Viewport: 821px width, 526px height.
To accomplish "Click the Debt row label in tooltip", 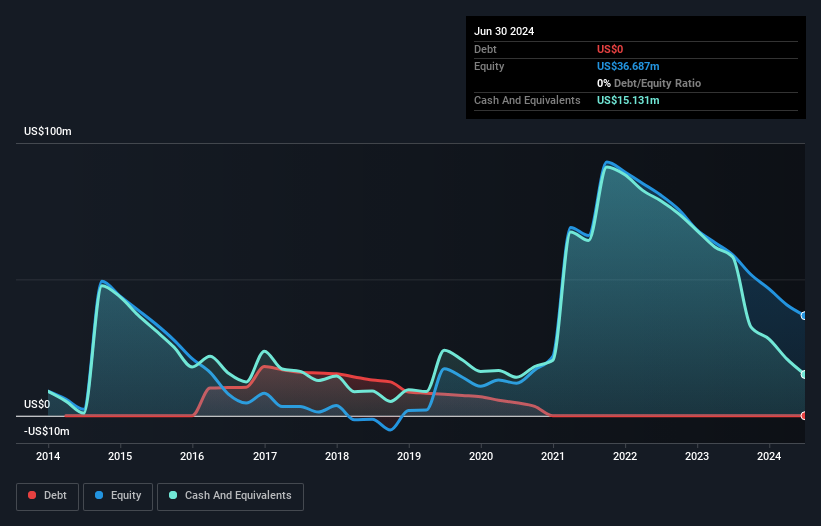I will (485, 49).
